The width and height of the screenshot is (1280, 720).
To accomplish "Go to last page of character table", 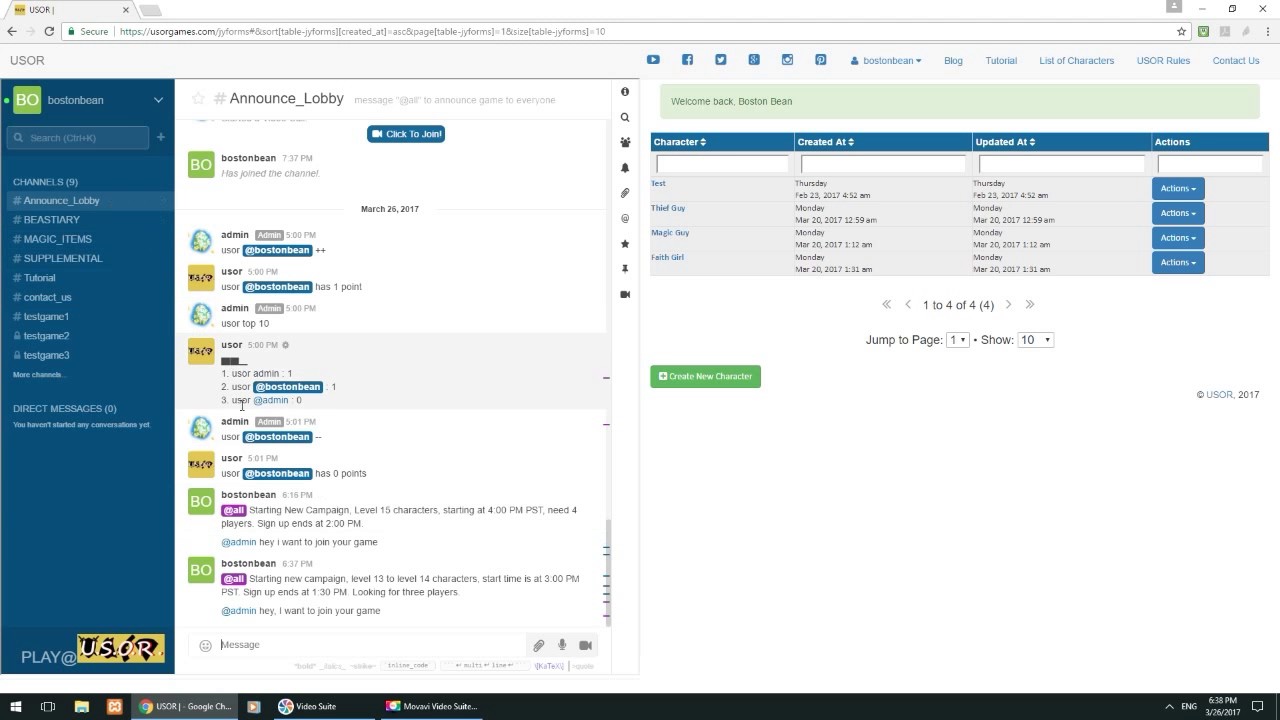I will pyautogui.click(x=1030, y=304).
